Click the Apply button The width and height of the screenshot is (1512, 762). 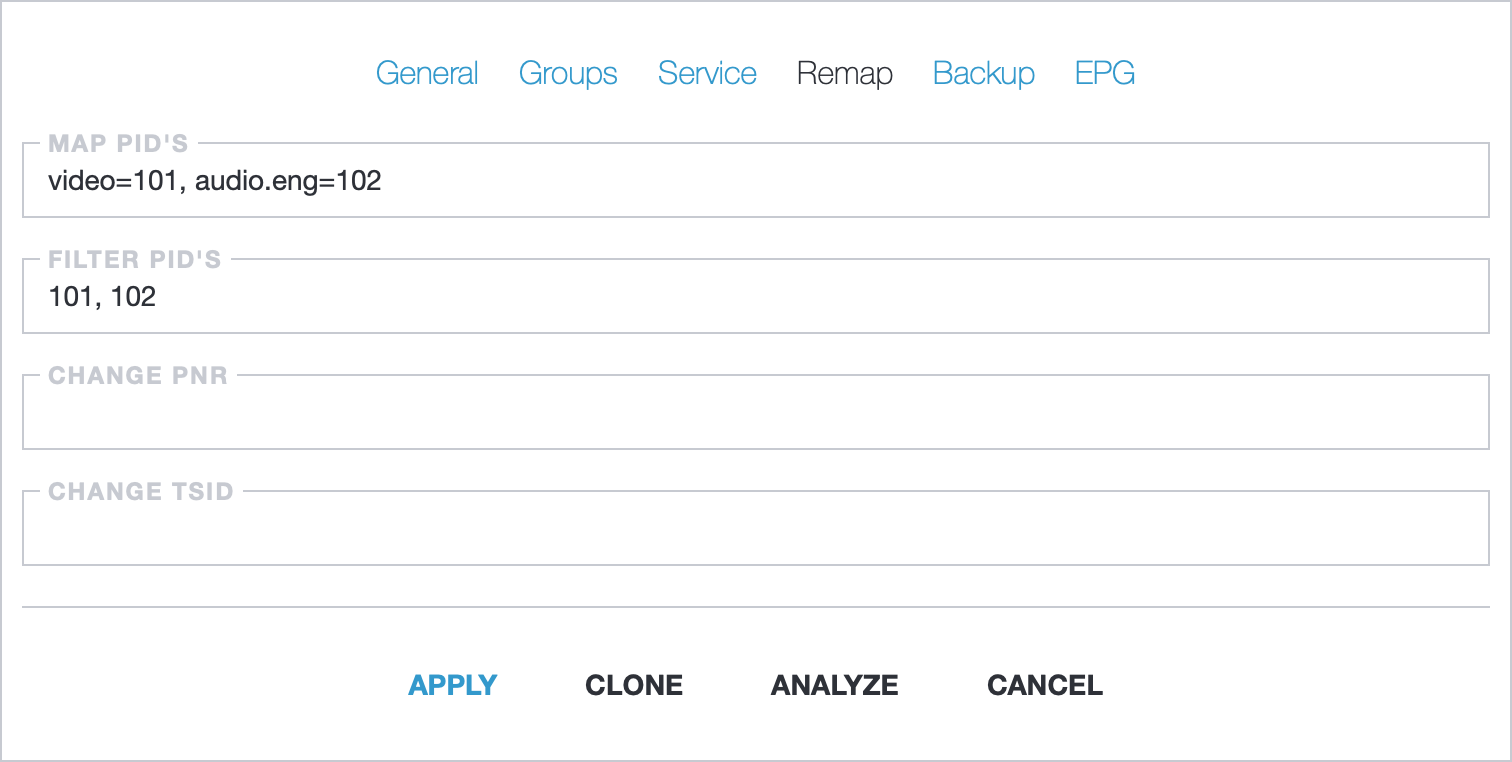tap(453, 685)
